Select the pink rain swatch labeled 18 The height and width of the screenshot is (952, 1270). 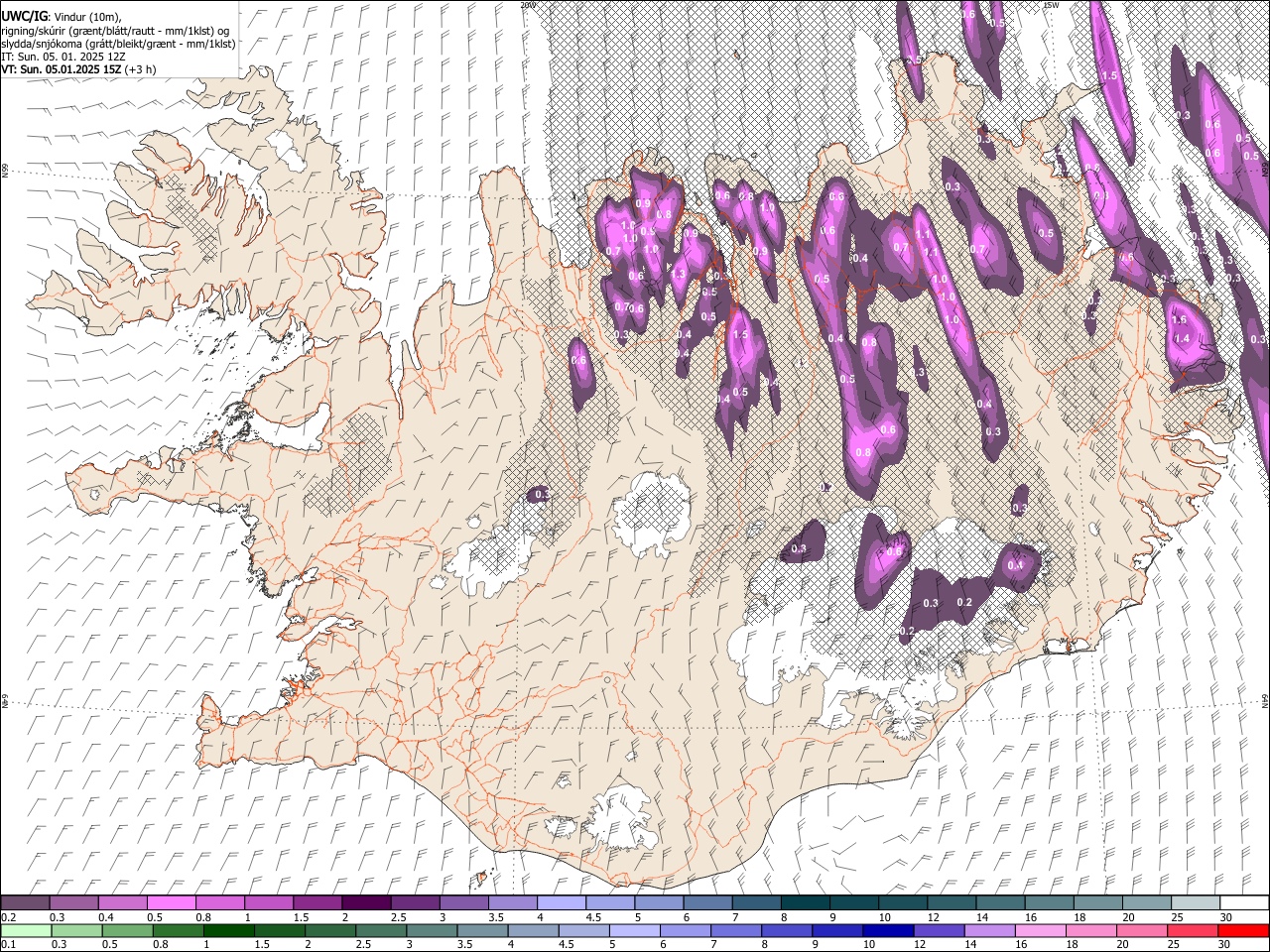pos(1091,930)
